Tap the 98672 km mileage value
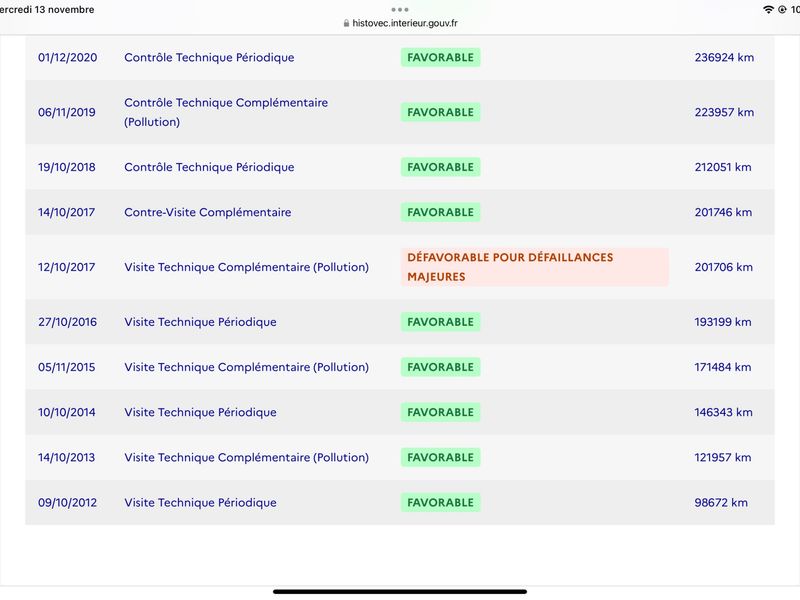The width and height of the screenshot is (800, 600). [721, 503]
